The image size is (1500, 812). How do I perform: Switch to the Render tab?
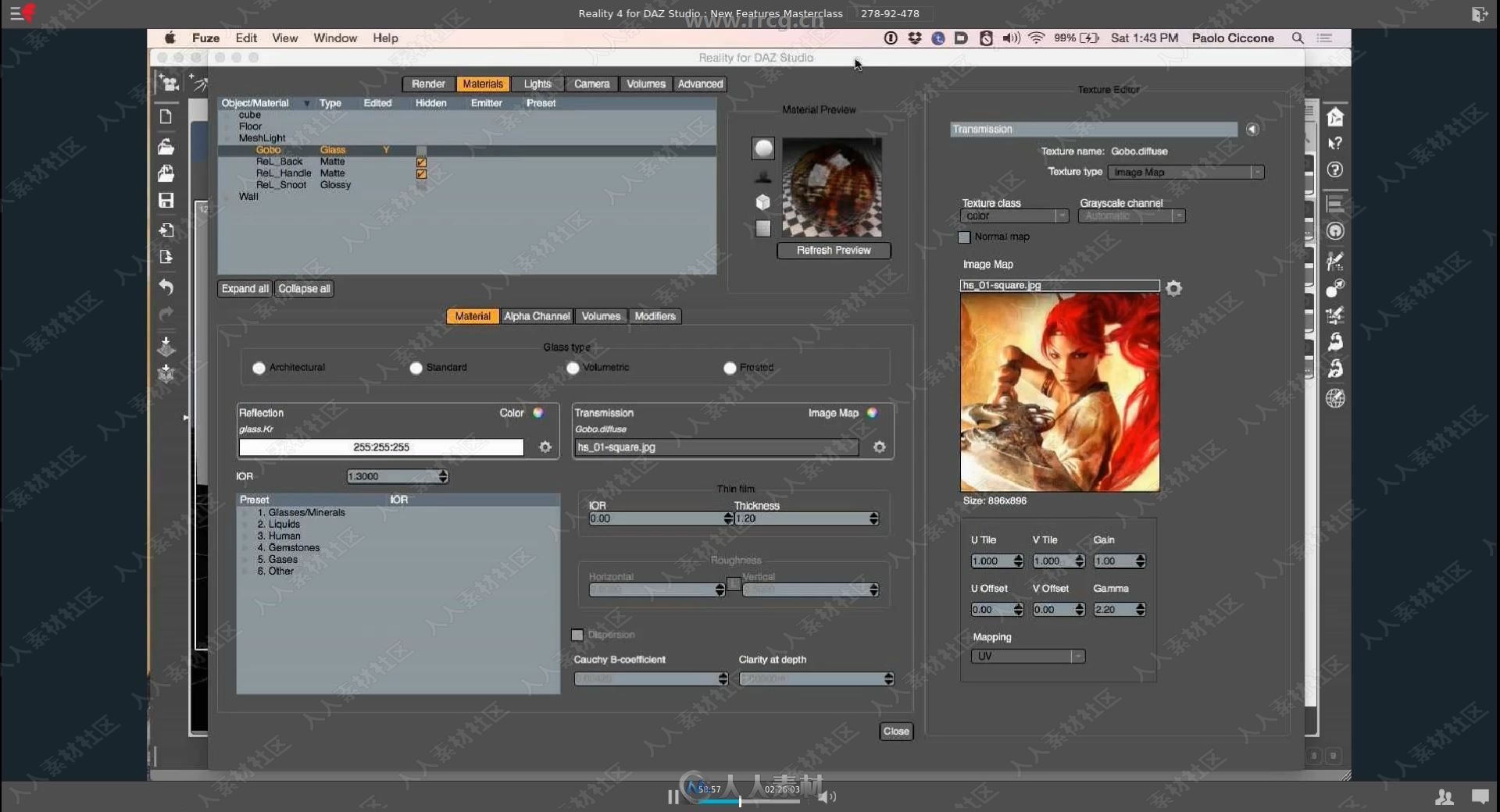click(428, 84)
